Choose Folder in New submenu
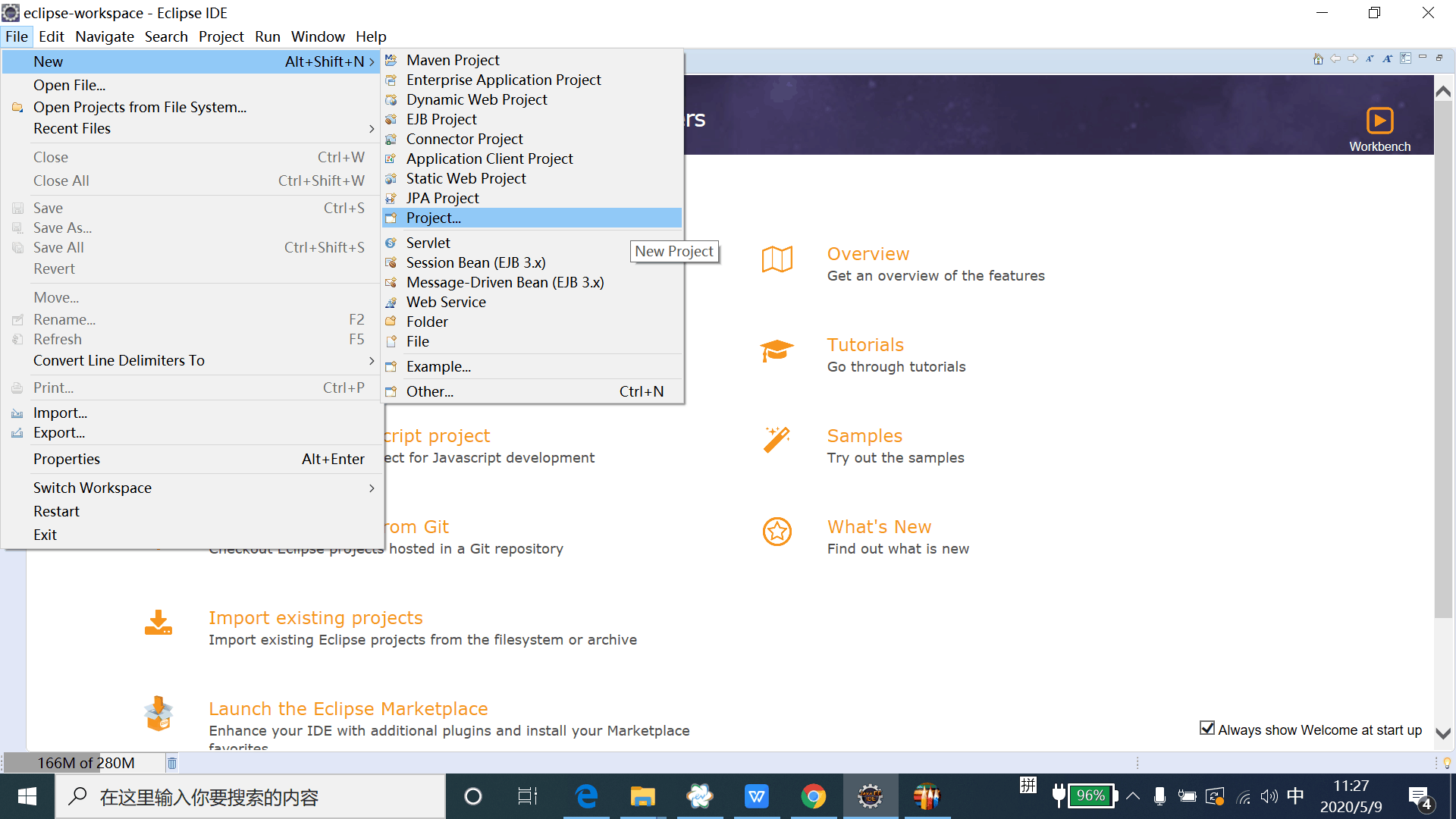 [x=532, y=322]
